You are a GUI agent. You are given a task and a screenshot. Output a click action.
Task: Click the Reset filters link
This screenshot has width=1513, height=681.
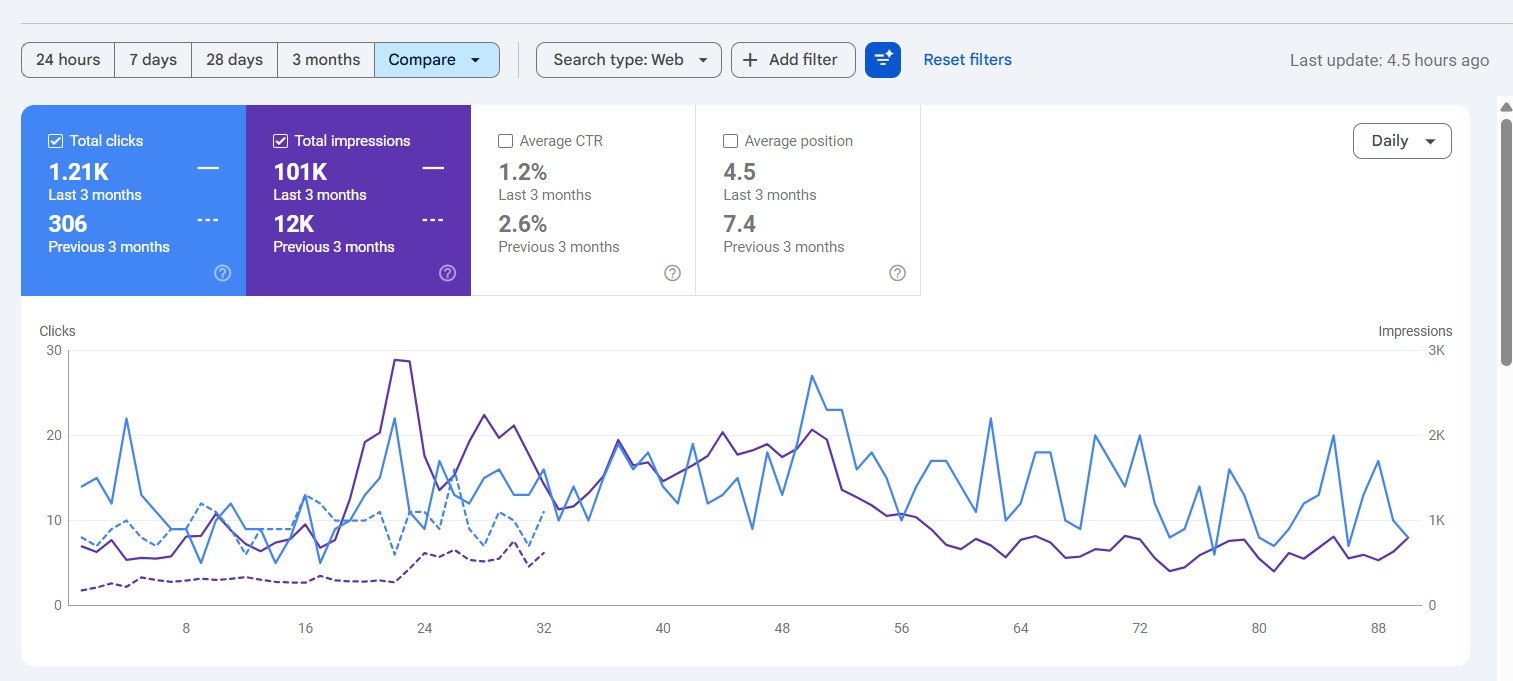click(967, 60)
